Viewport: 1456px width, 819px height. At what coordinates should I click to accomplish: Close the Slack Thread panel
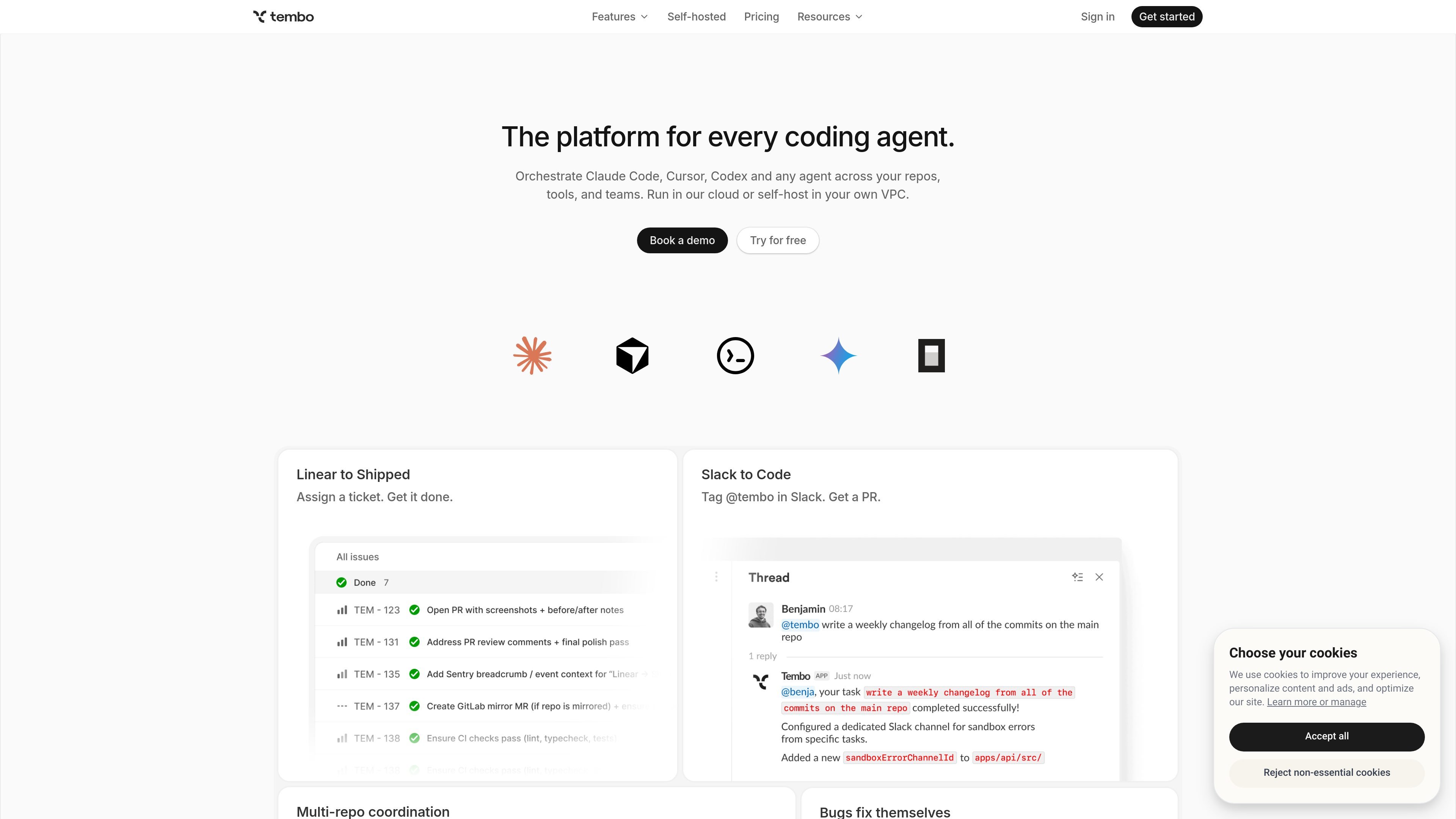[1099, 577]
